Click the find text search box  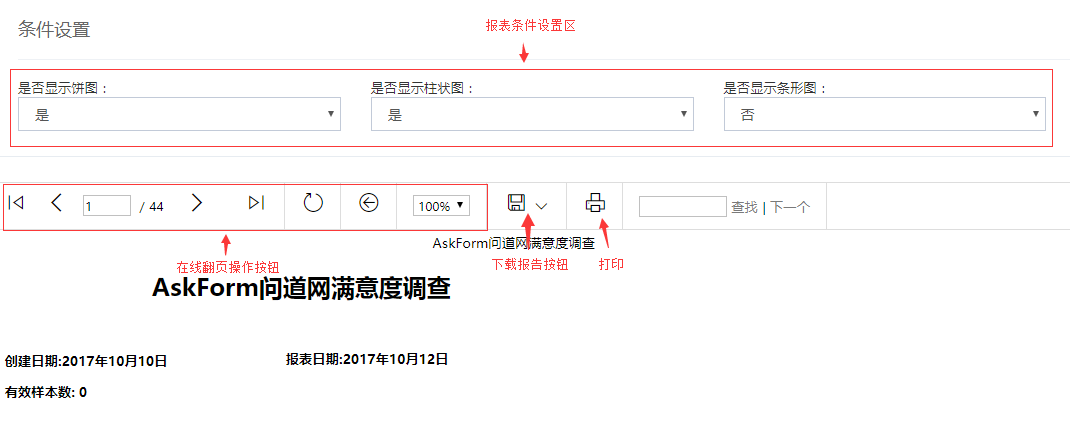click(682, 206)
